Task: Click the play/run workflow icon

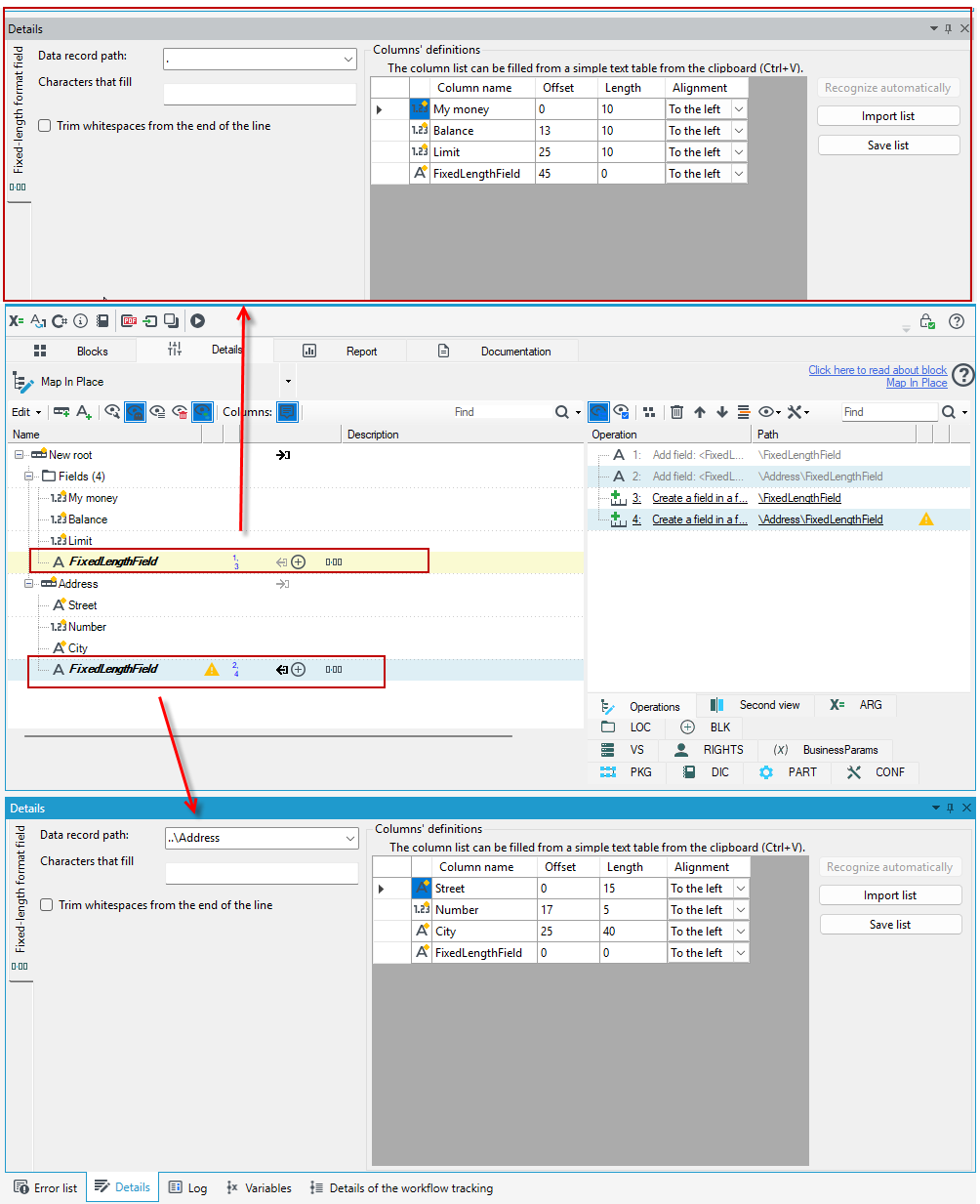Action: [198, 320]
